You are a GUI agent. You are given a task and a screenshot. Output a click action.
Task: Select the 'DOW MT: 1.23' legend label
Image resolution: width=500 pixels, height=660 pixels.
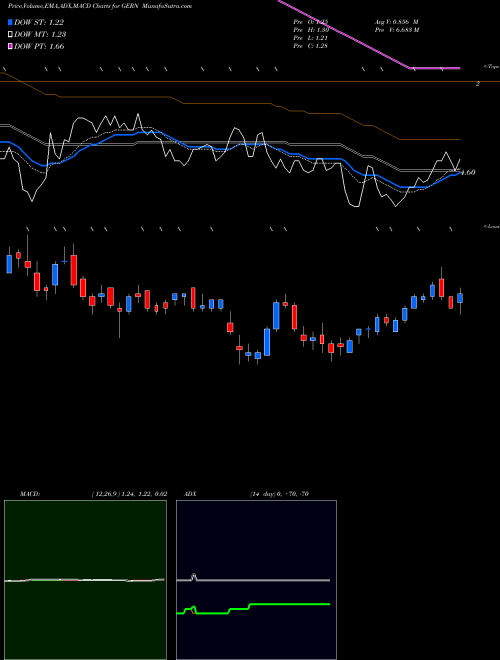40,35
